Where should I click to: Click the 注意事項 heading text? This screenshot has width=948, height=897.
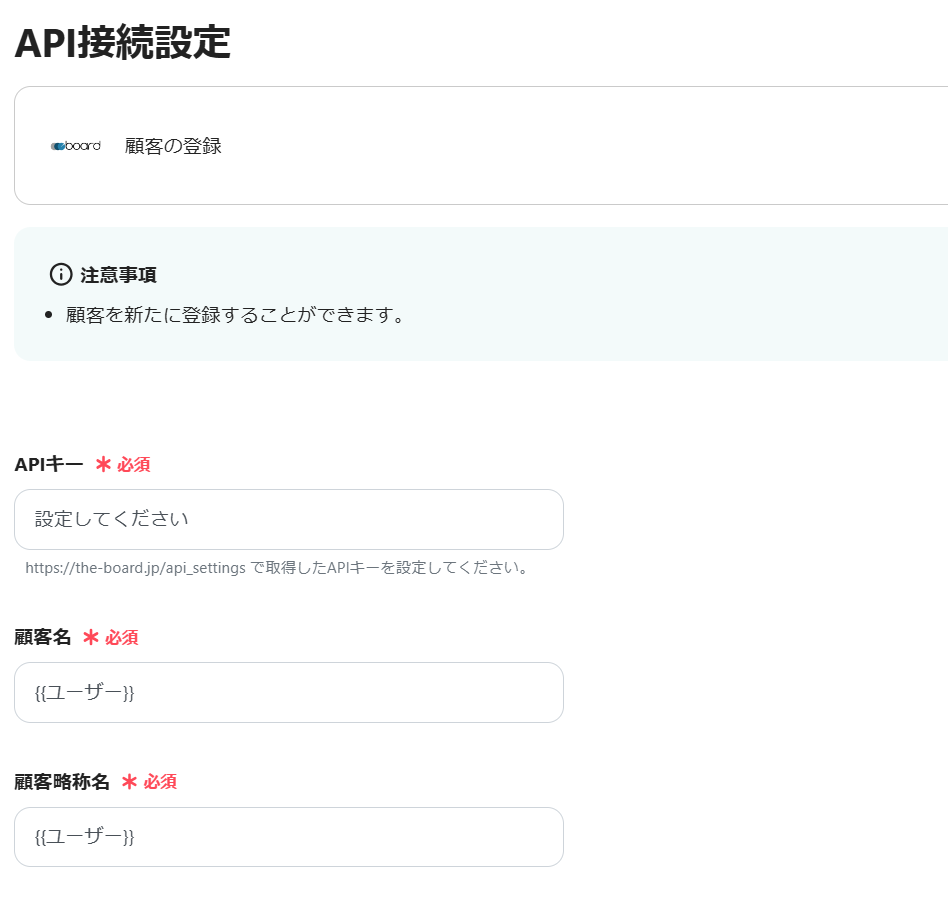click(118, 275)
